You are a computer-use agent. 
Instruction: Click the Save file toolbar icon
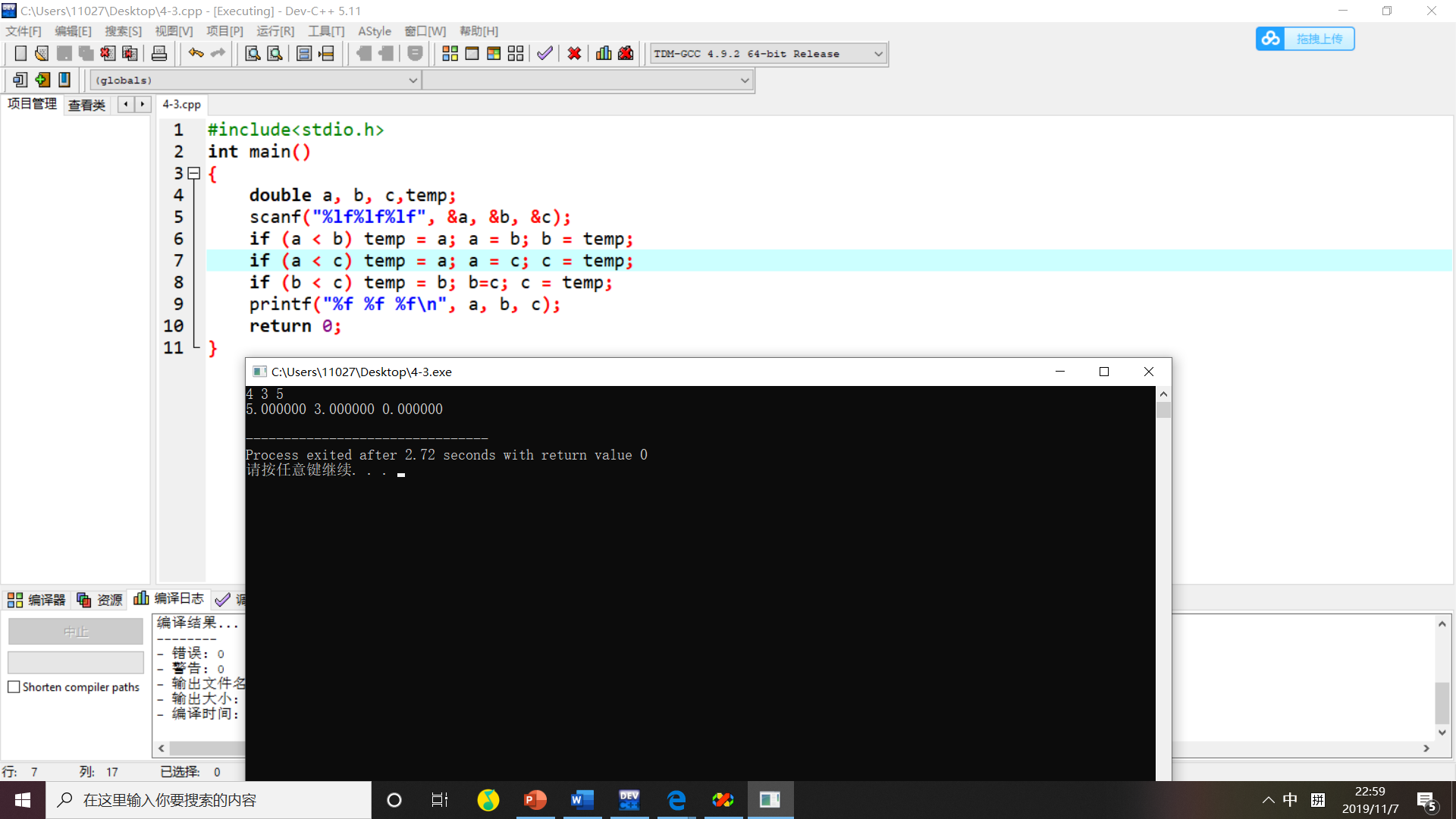(64, 53)
